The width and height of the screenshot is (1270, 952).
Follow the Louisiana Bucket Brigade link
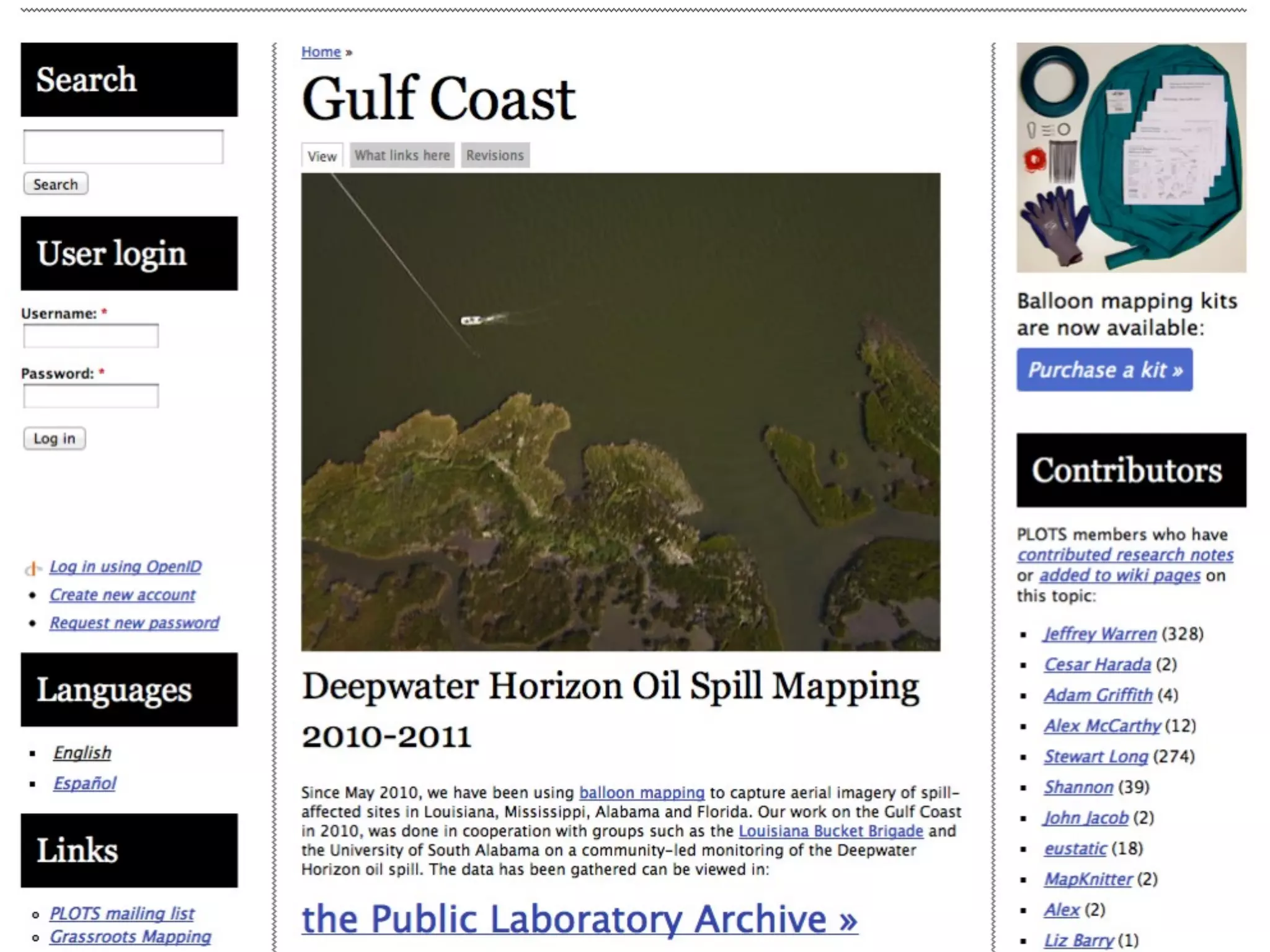[830, 831]
